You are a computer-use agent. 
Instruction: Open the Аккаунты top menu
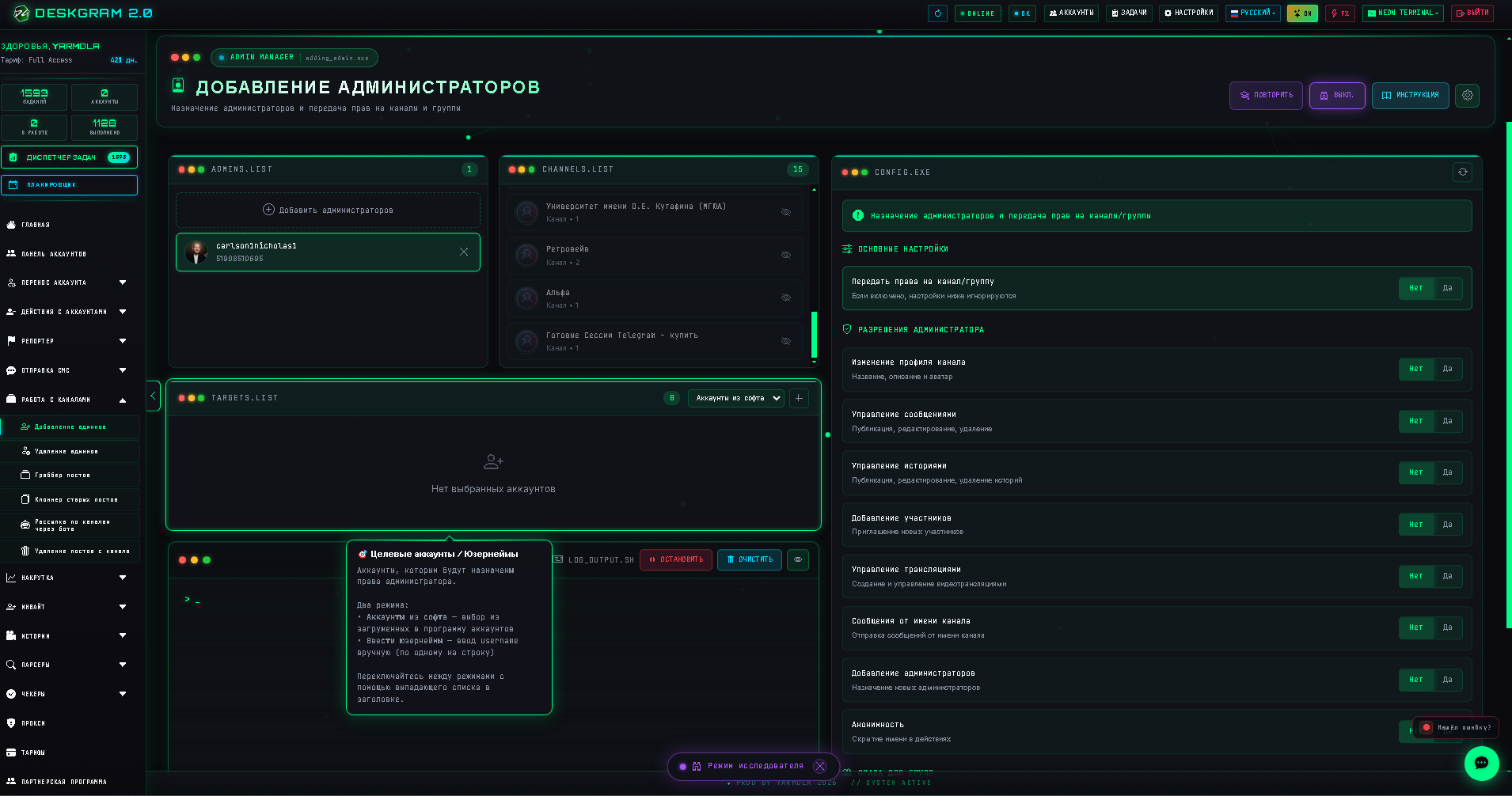pos(1071,13)
